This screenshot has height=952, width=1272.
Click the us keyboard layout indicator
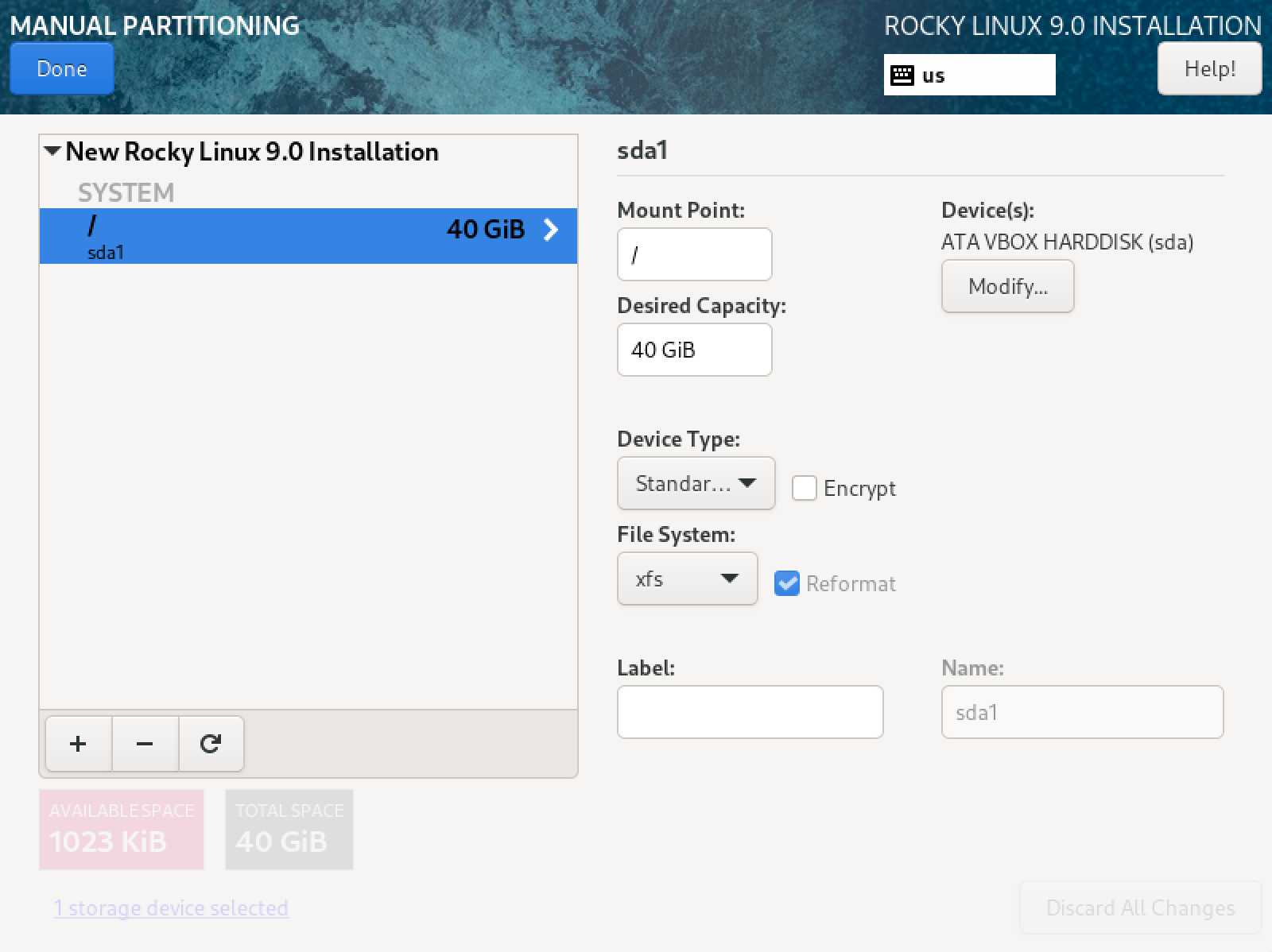tap(969, 75)
